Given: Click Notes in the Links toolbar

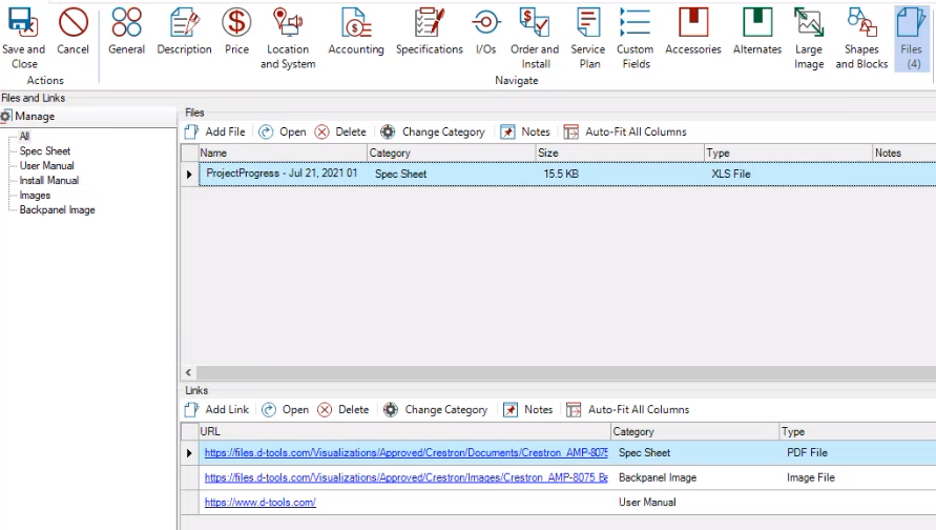Looking at the screenshot, I should click(x=528, y=409).
